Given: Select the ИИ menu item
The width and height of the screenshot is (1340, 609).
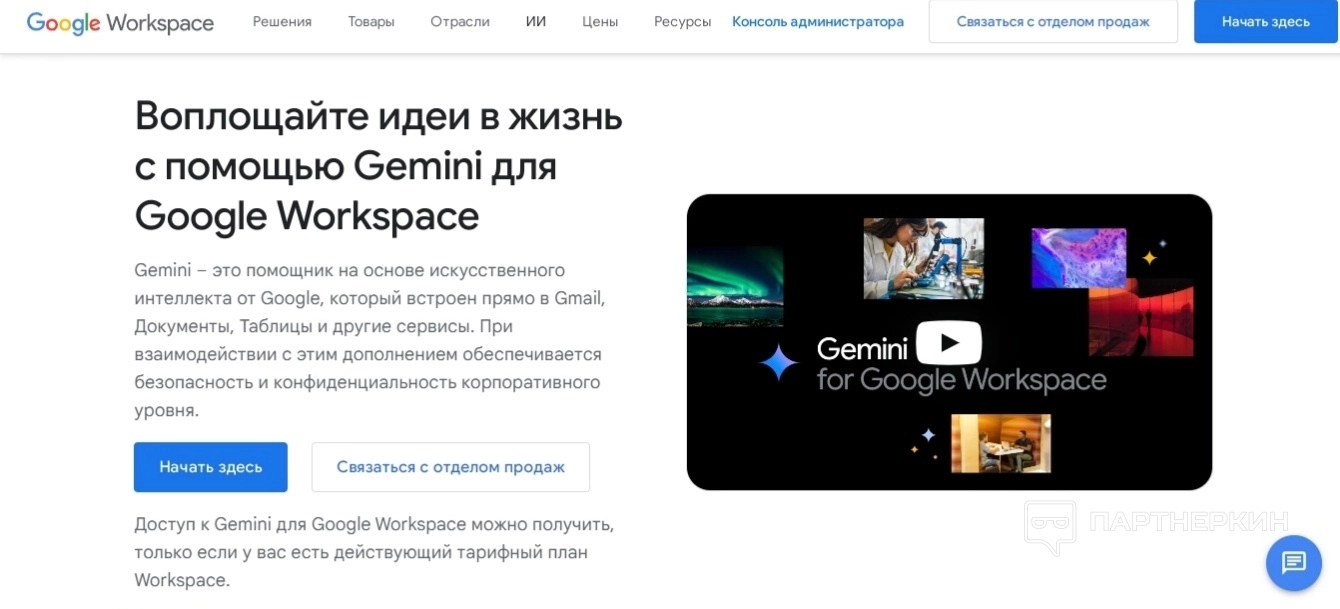Looking at the screenshot, I should pyautogui.click(x=536, y=21).
